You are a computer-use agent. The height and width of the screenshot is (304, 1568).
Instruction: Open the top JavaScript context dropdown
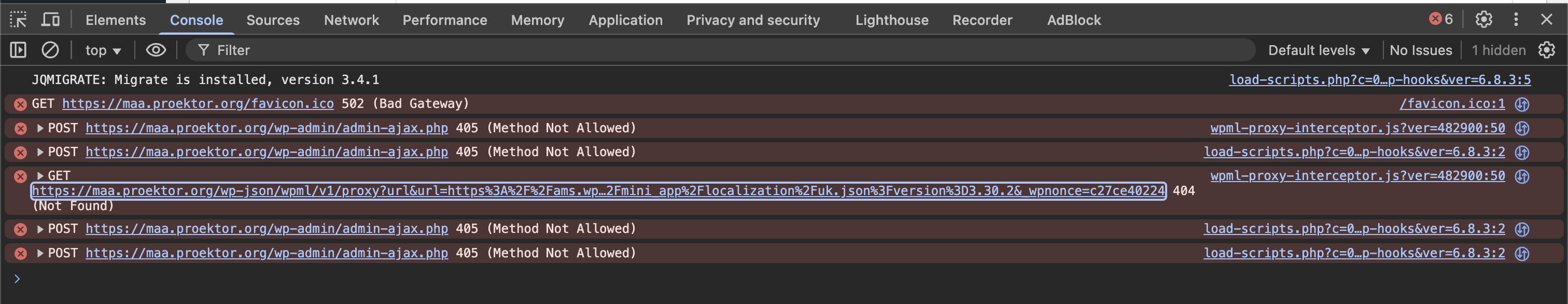[103, 50]
